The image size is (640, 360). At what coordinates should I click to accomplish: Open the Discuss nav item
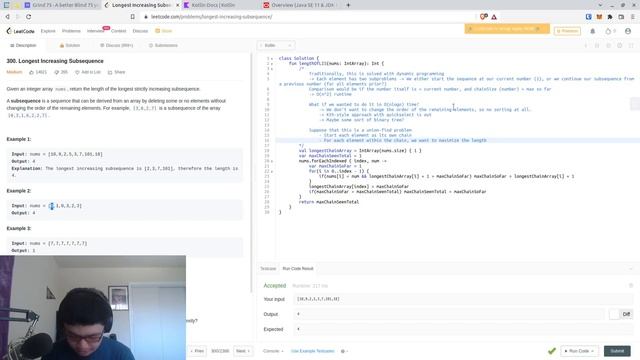click(x=140, y=31)
